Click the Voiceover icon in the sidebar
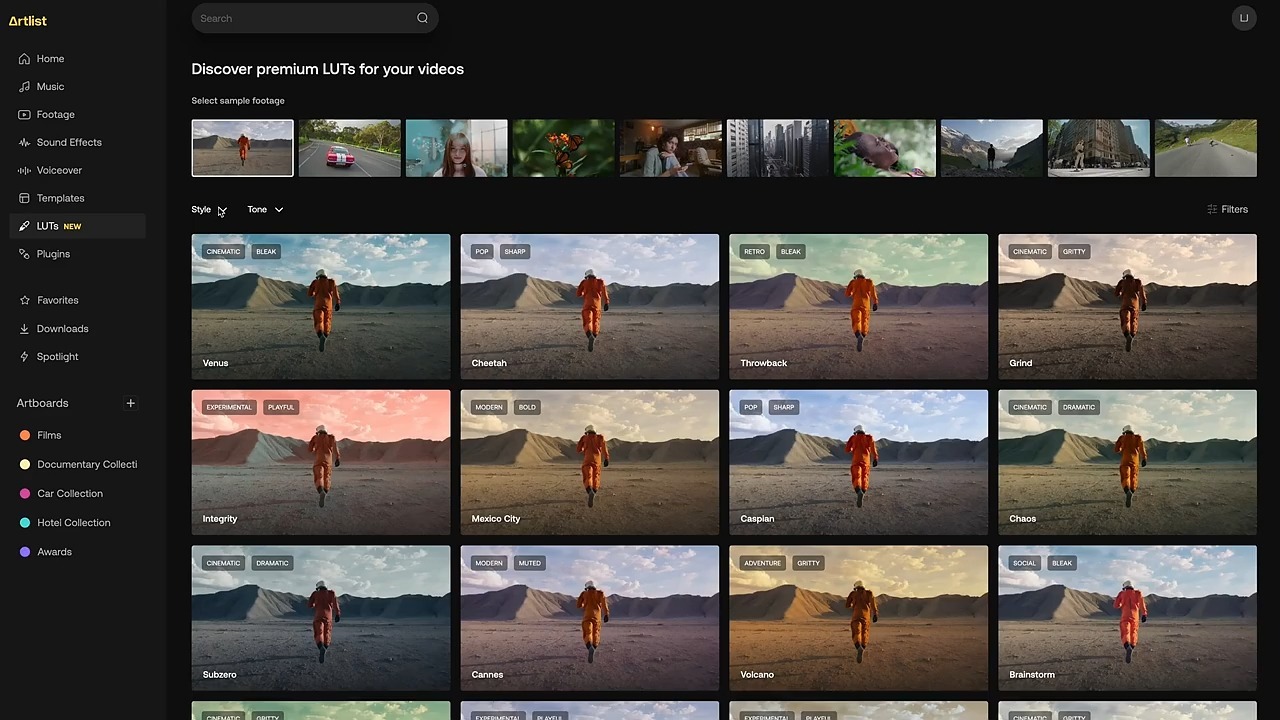The width and height of the screenshot is (1280, 720). click(24, 170)
